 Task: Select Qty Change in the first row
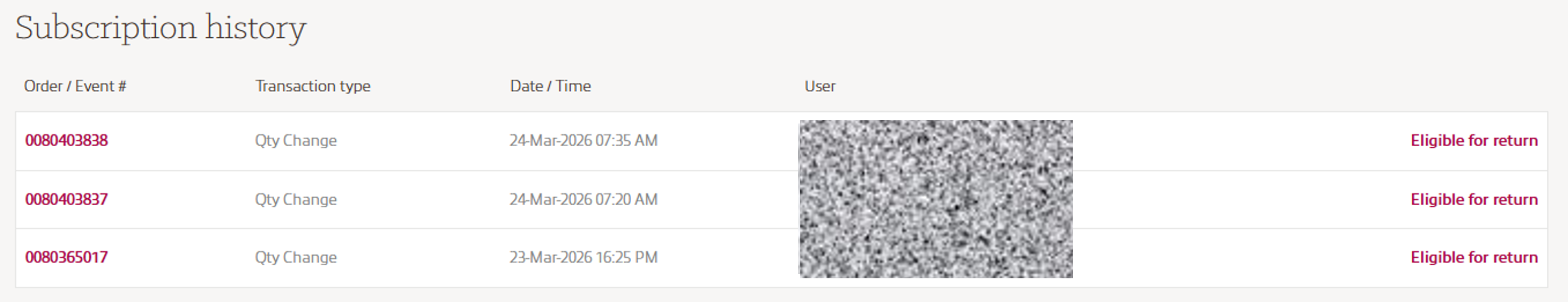click(296, 140)
